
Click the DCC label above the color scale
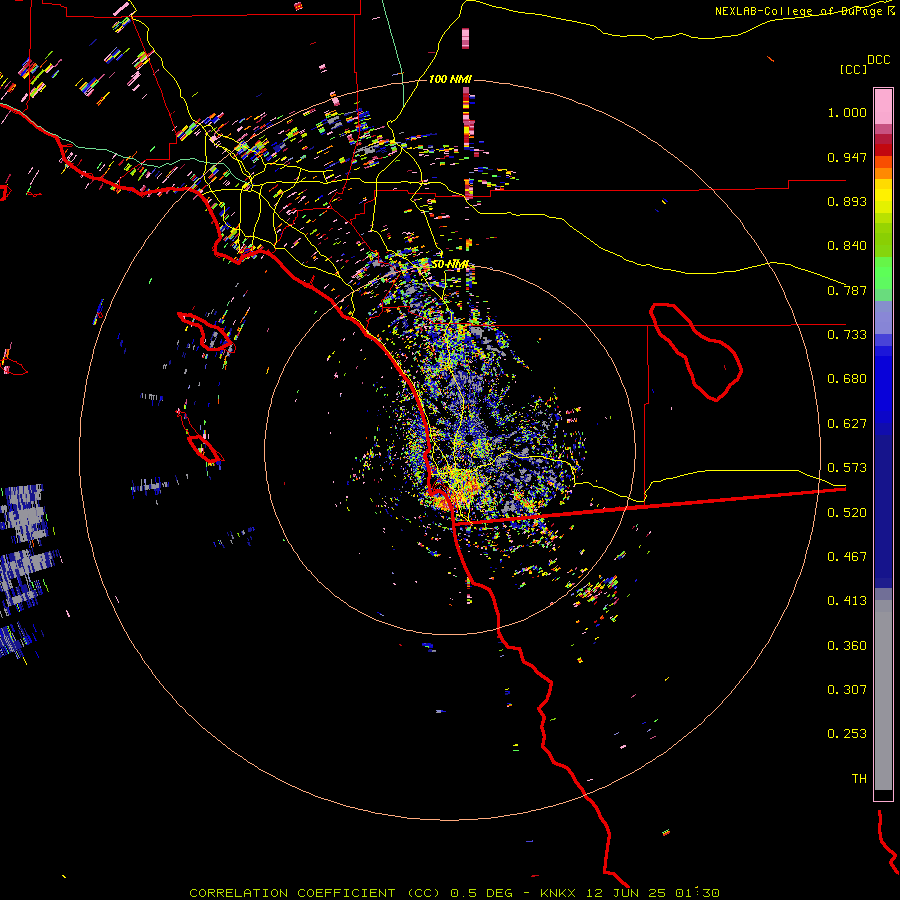click(879, 60)
